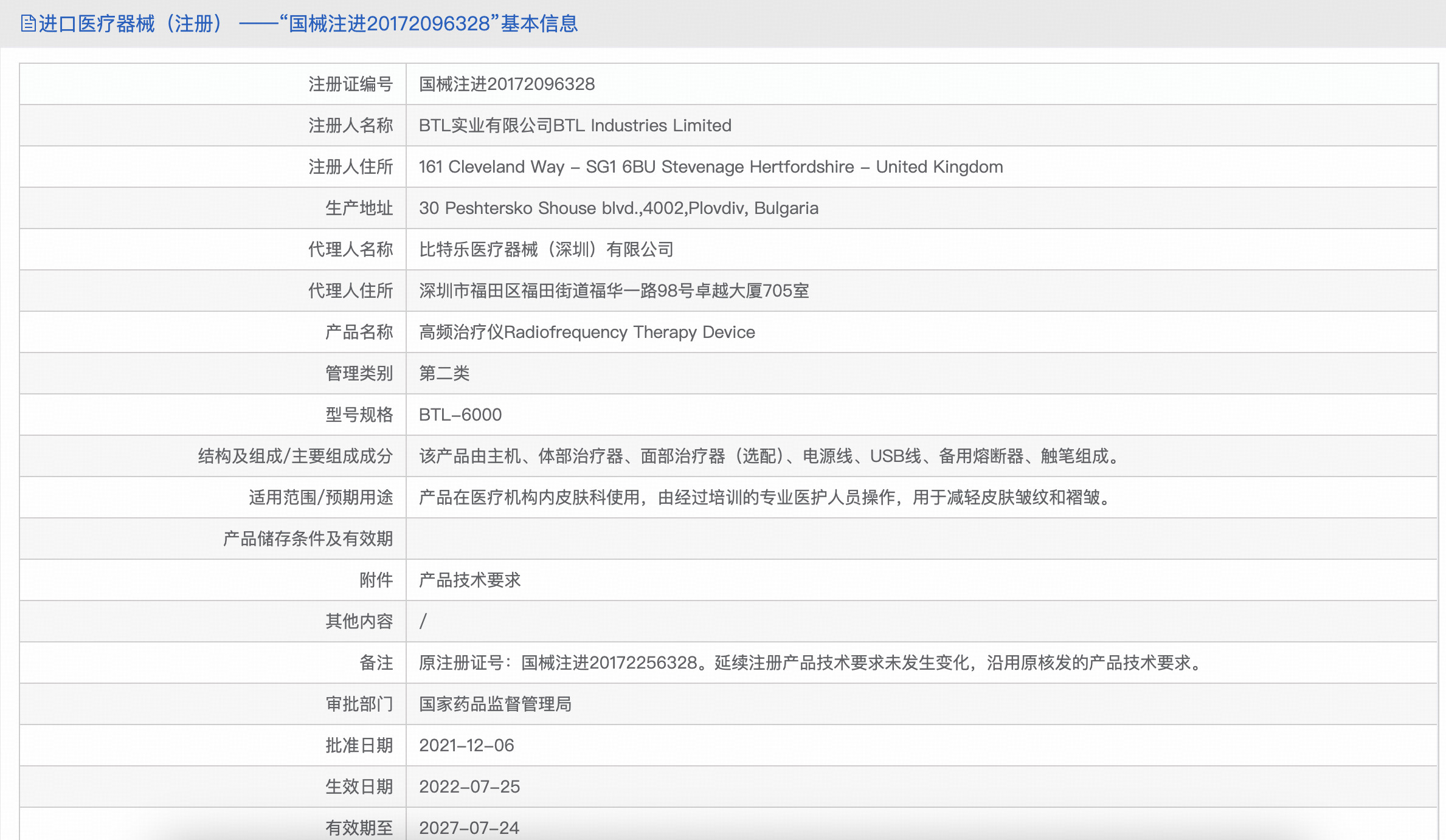The height and width of the screenshot is (840, 1446).
Task: Select the registration number 国械注进20172096328 cell
Action: [507, 84]
